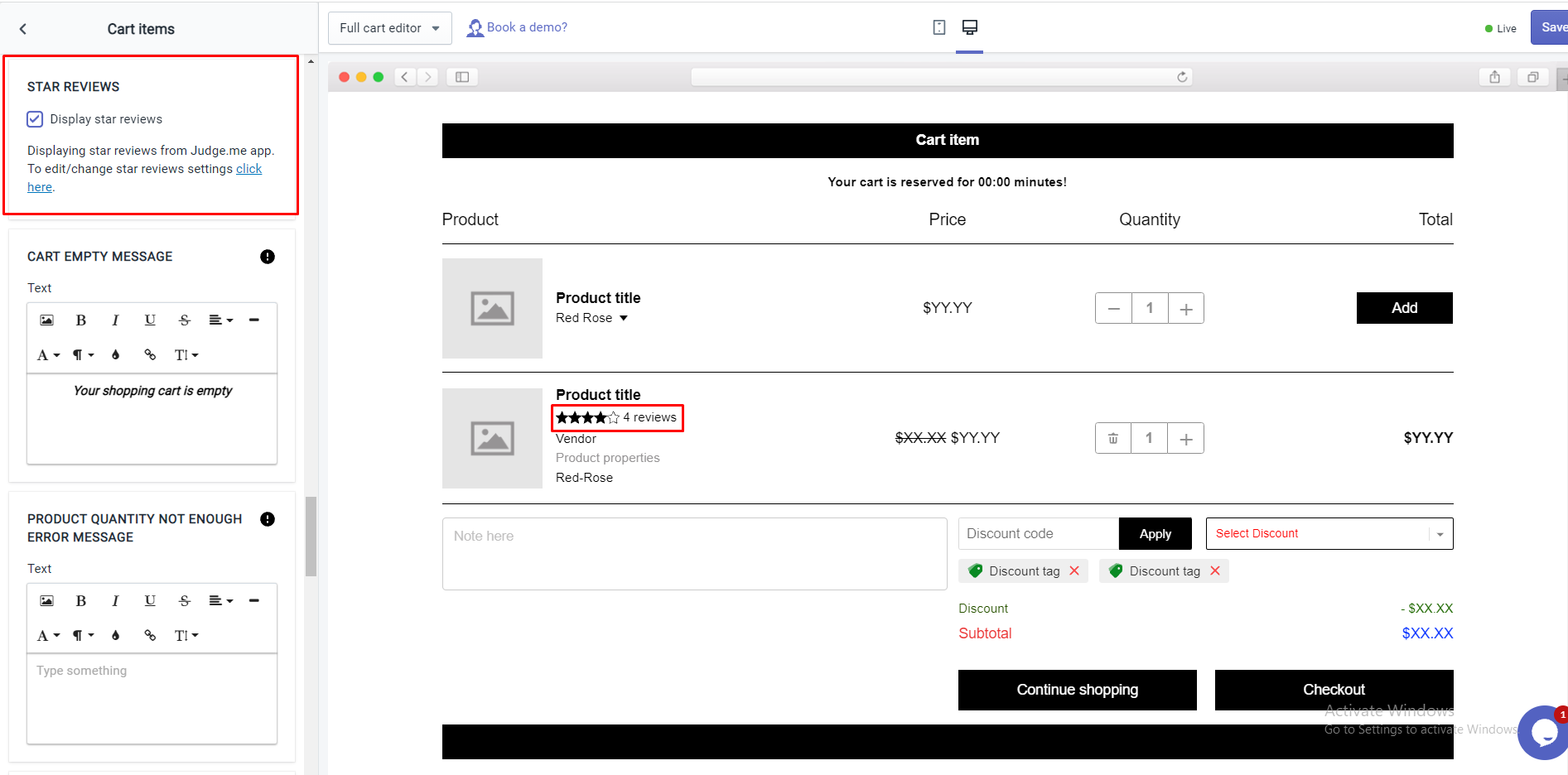Increase quantity of first product

1186,308
